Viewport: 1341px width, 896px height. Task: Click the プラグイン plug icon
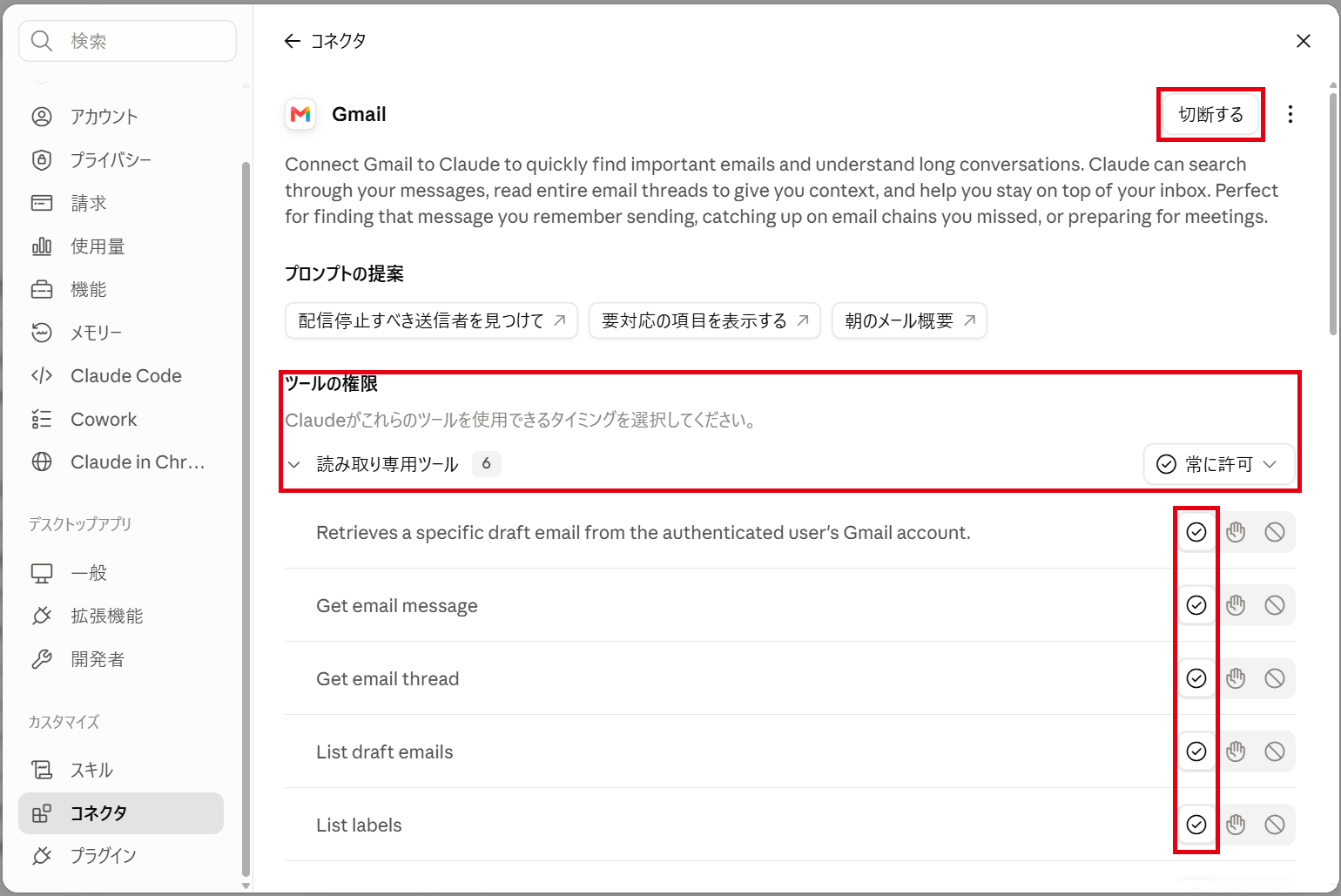[x=42, y=856]
